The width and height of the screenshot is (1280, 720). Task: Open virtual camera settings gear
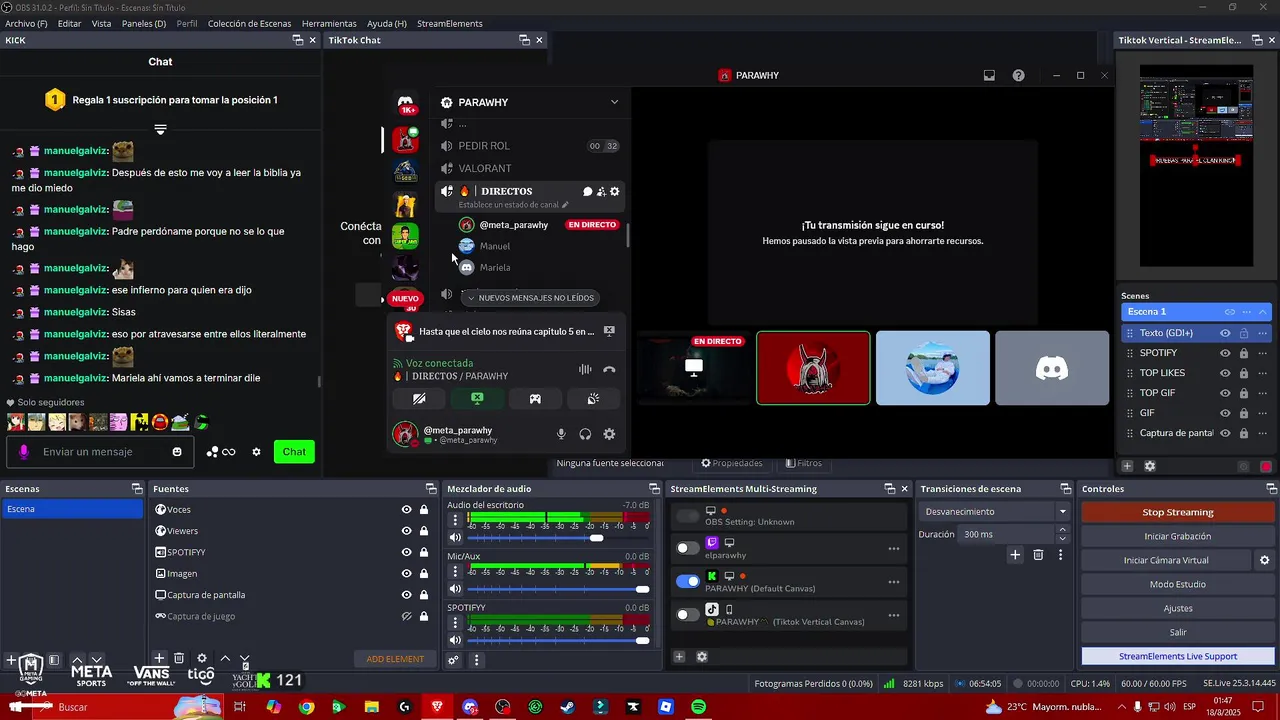tap(1264, 560)
